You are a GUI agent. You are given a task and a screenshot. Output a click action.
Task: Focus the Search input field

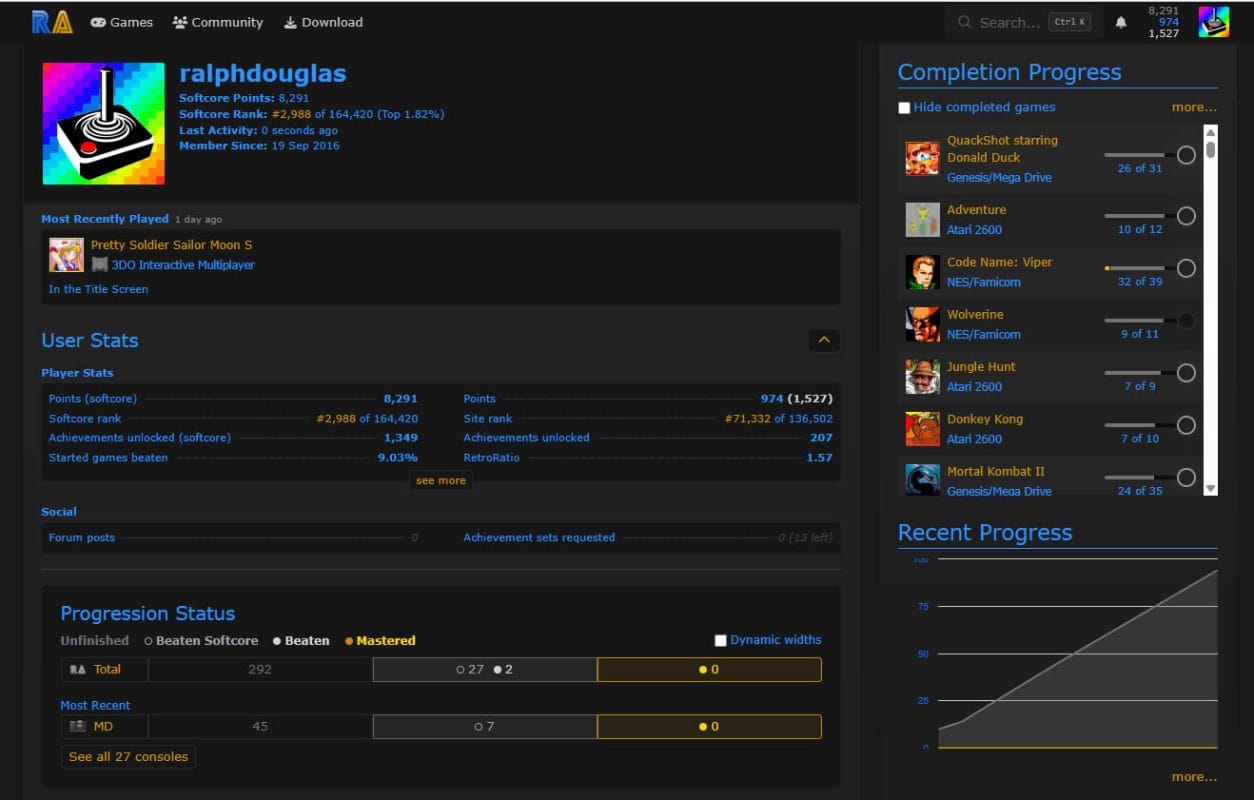tap(1023, 22)
